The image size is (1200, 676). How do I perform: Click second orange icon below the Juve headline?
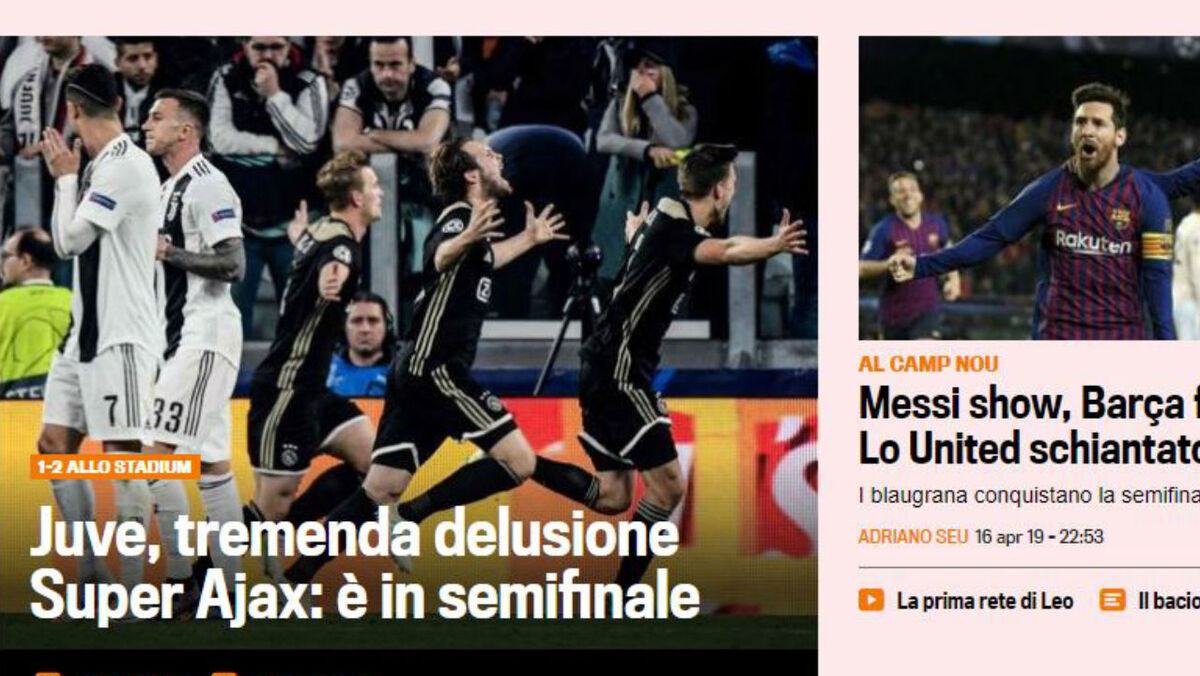[x=224, y=673]
